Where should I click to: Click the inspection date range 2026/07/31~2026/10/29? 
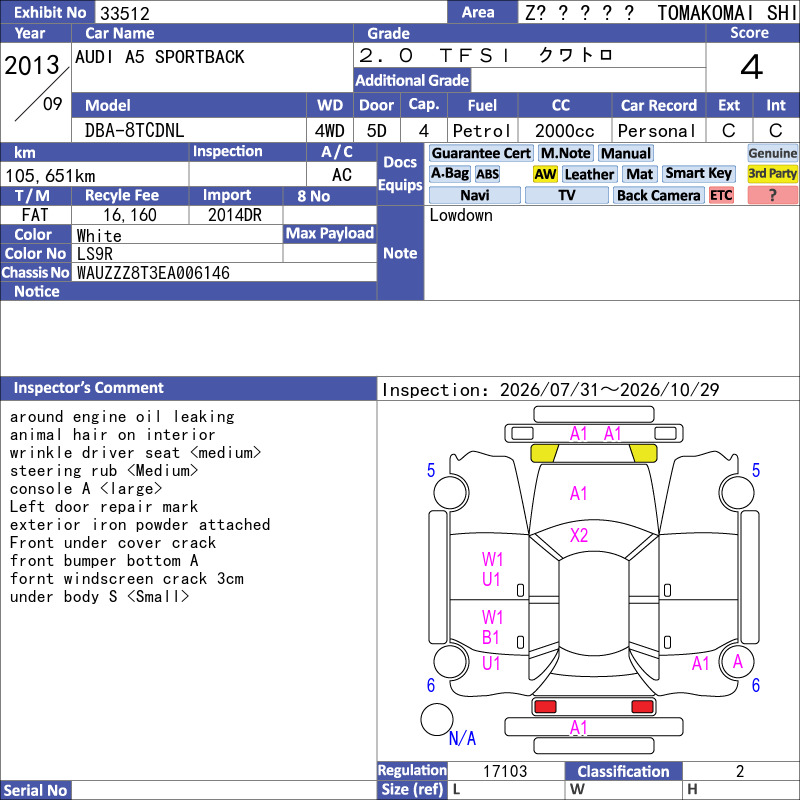pyautogui.click(x=610, y=390)
